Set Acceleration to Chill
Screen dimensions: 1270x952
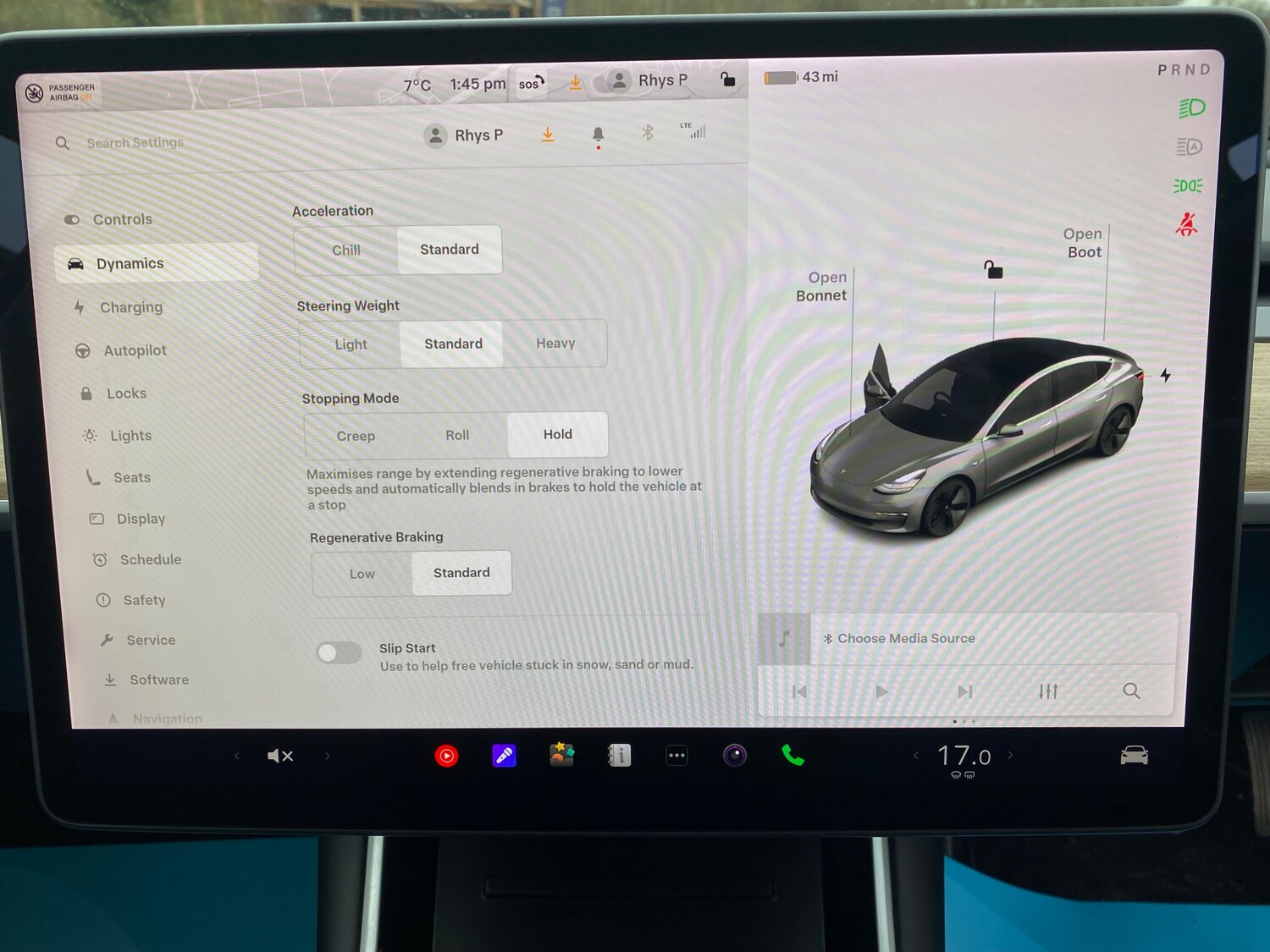point(347,250)
